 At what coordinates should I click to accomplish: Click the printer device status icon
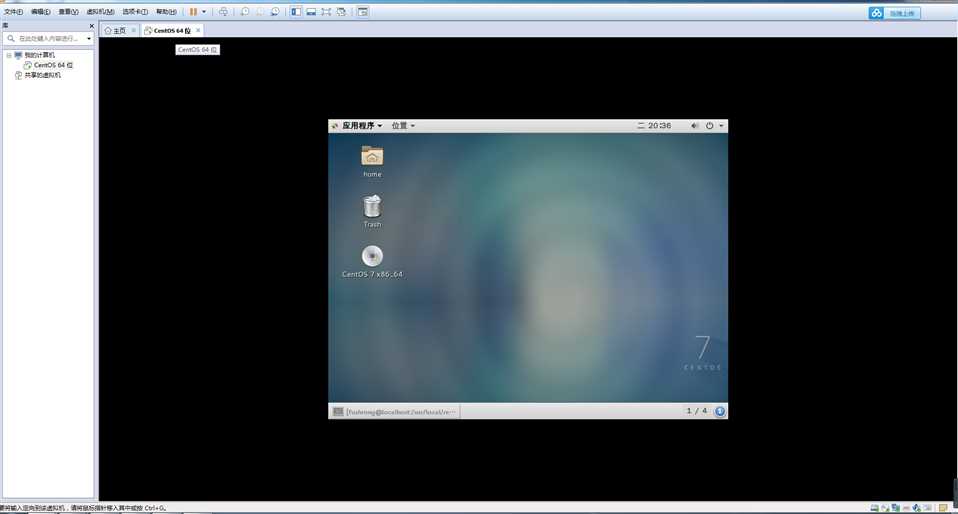[x=906, y=508]
